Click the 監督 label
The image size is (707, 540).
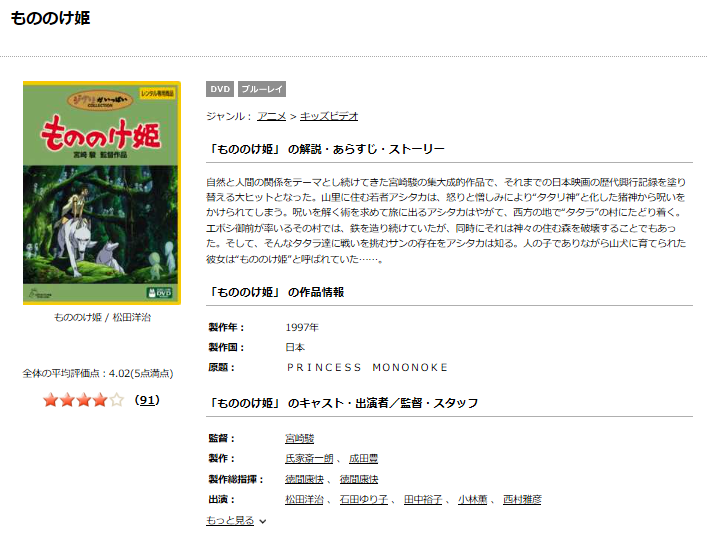tap(222, 438)
